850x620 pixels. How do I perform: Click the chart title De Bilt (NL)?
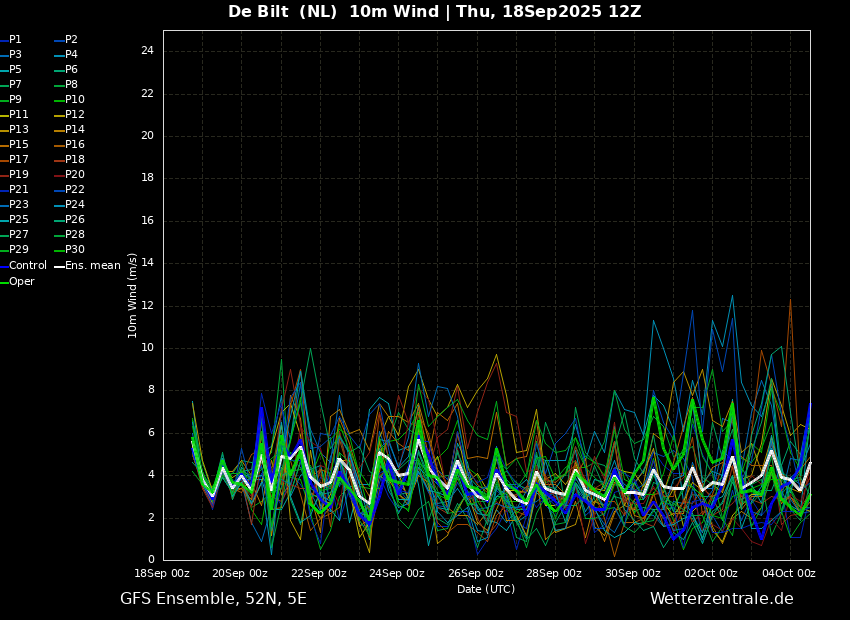(x=282, y=12)
